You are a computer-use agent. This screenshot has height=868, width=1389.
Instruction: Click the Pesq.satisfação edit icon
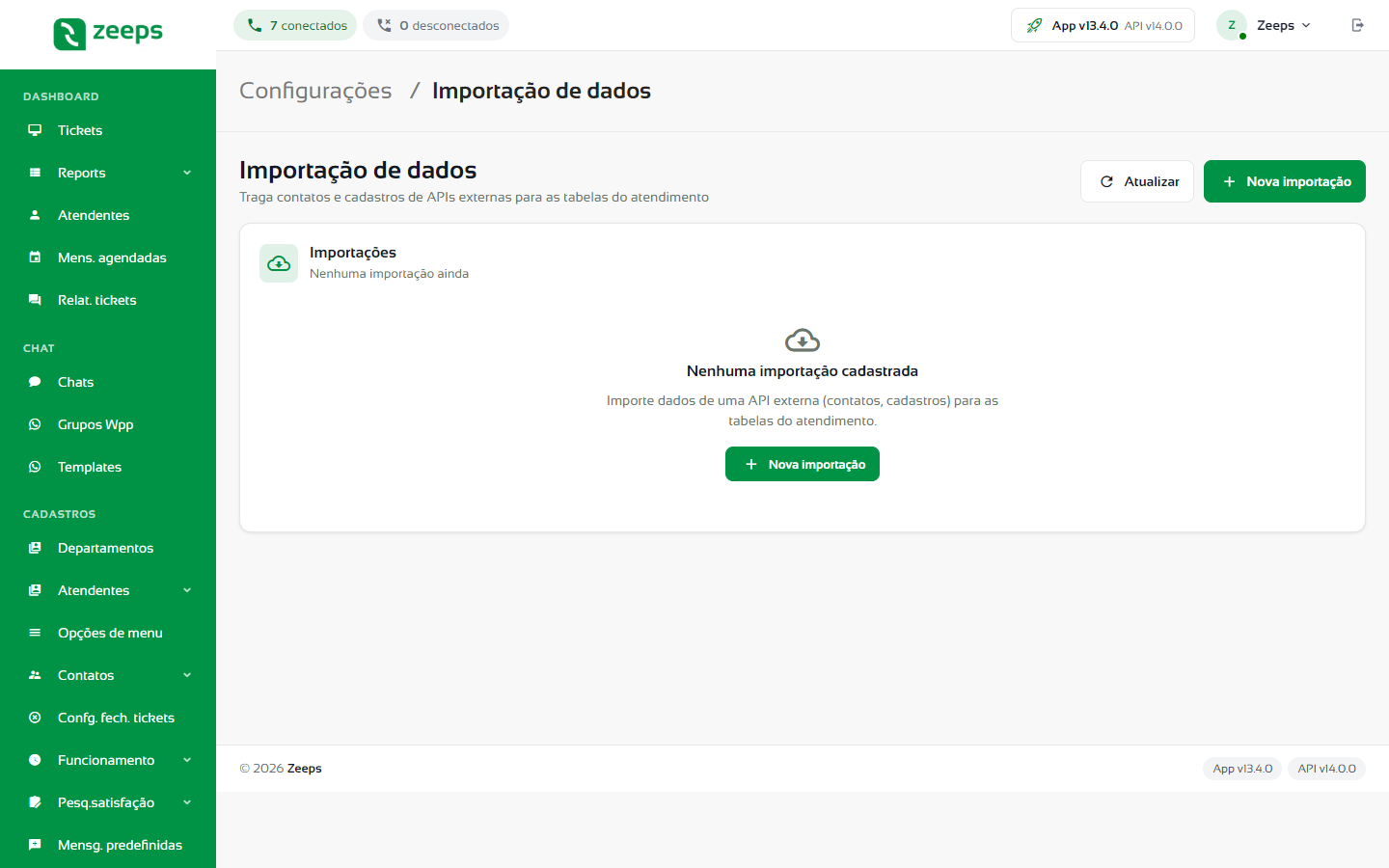click(x=35, y=802)
